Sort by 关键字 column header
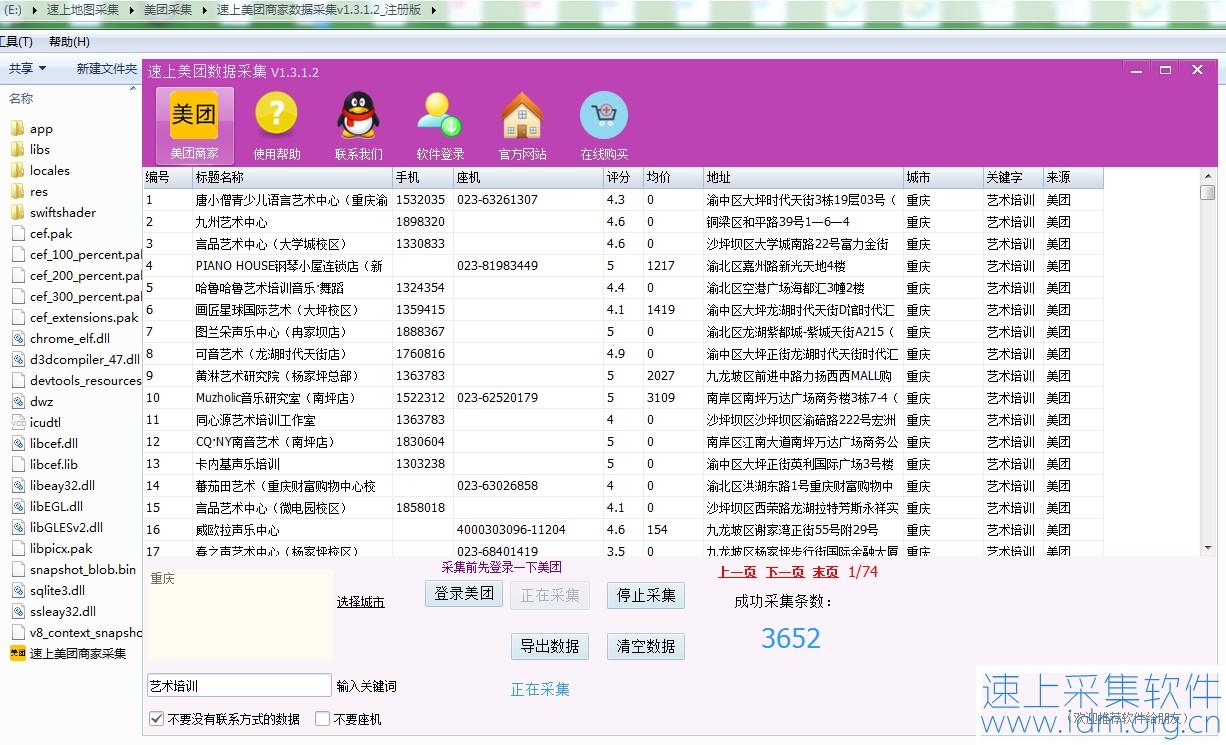Screen dimensions: 1226x745 coord(1013,177)
